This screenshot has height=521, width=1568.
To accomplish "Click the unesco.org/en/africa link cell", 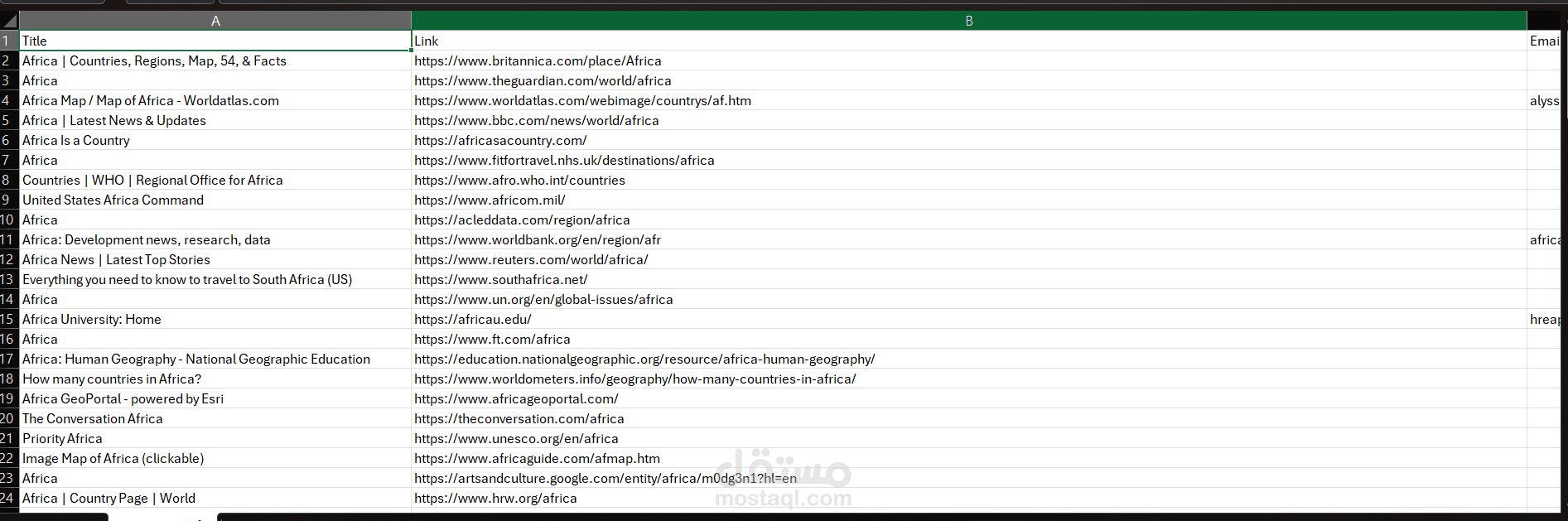I will (x=969, y=438).
